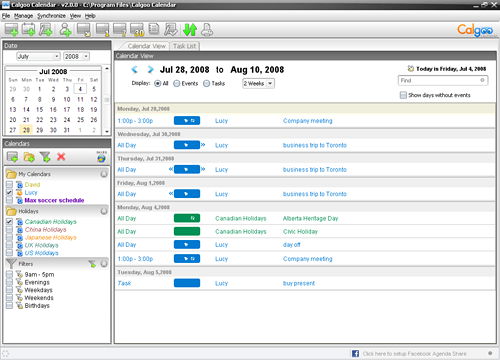Switch to one-day view icon
This screenshot has height=360, width=500.
pyautogui.click(x=102, y=30)
